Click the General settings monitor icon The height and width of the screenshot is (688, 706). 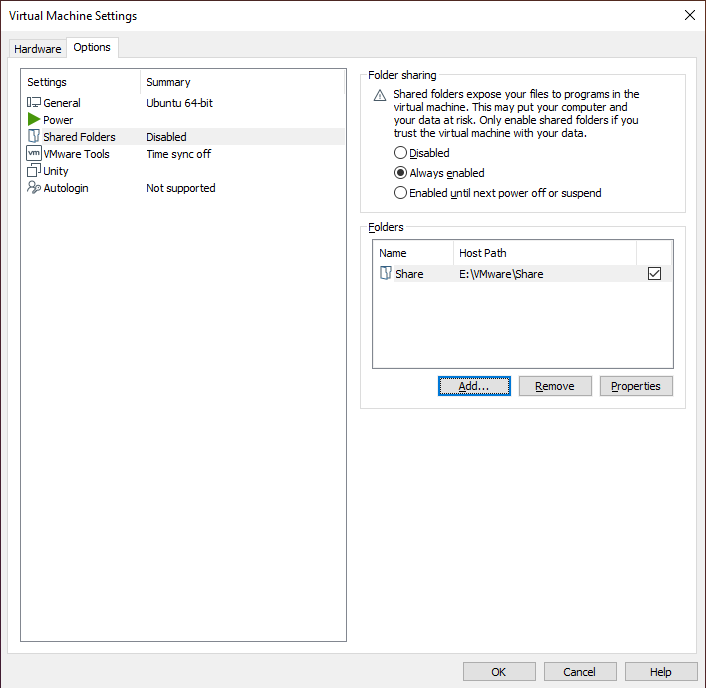(34, 103)
